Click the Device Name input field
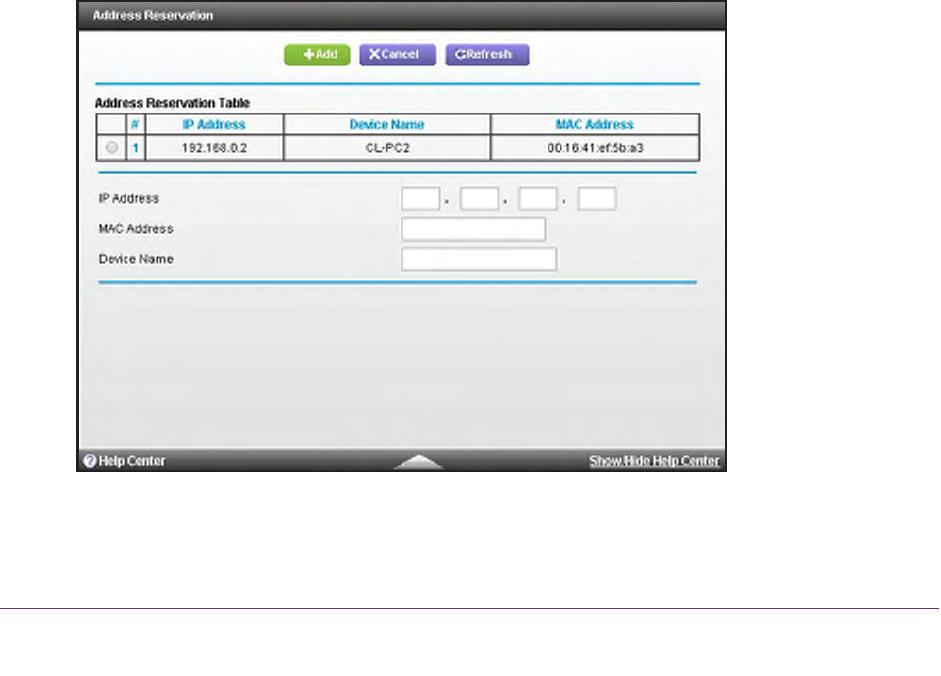 point(479,259)
